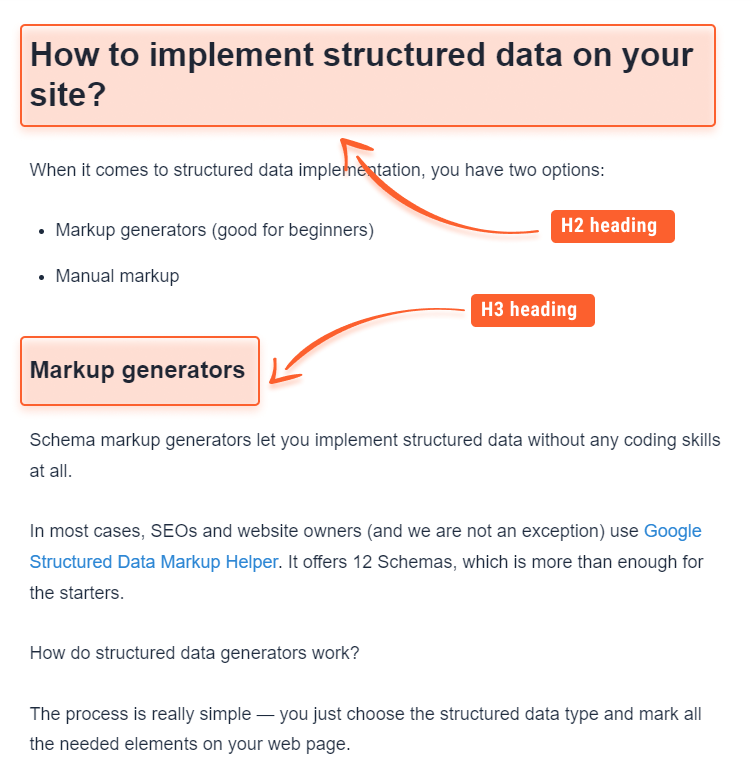Click the curved arrow pointing to 'Markup generators'
The image size is (752, 769).
coord(365,345)
